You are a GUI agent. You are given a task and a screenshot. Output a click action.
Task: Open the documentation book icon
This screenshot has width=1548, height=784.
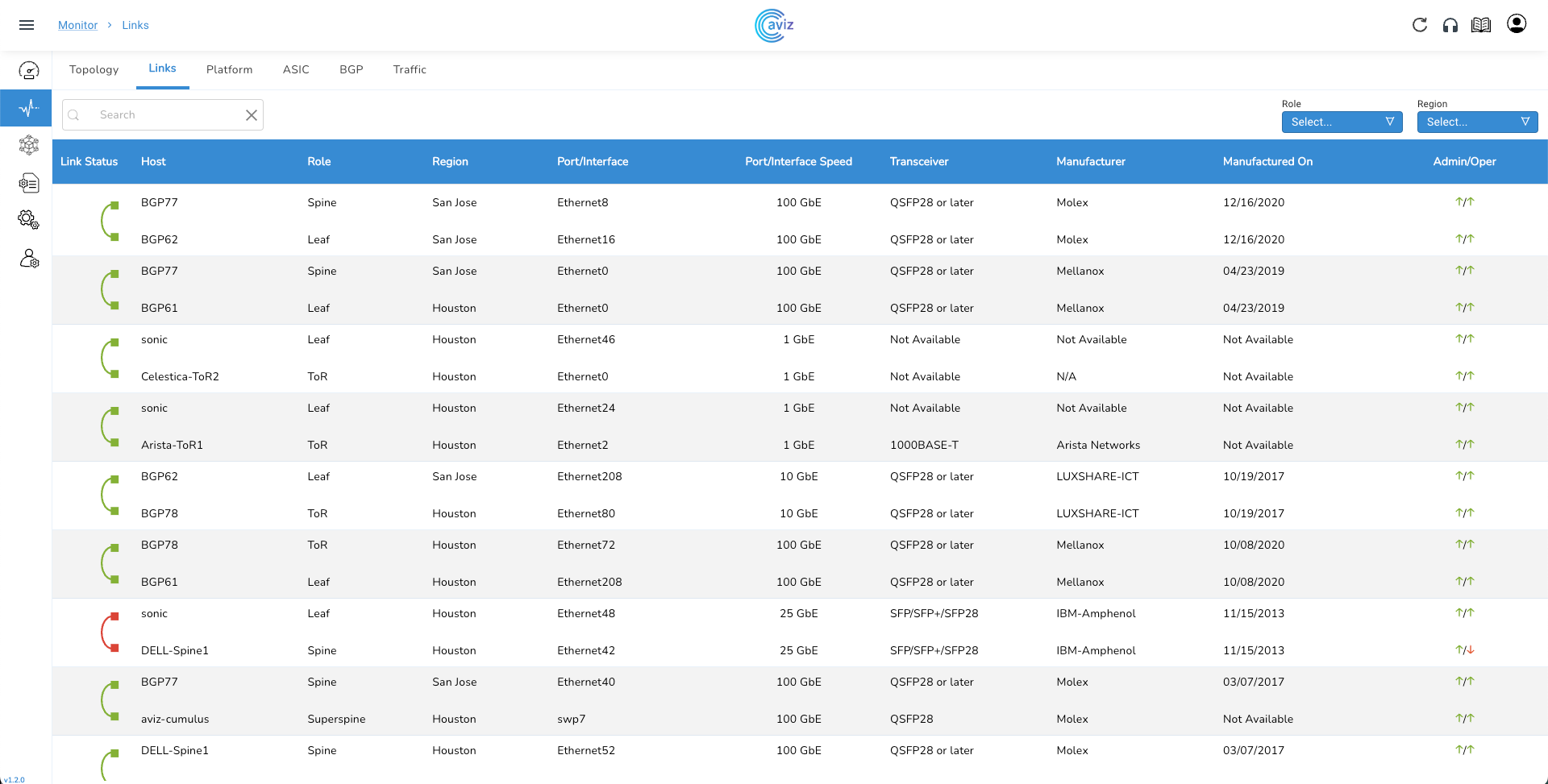1481,25
